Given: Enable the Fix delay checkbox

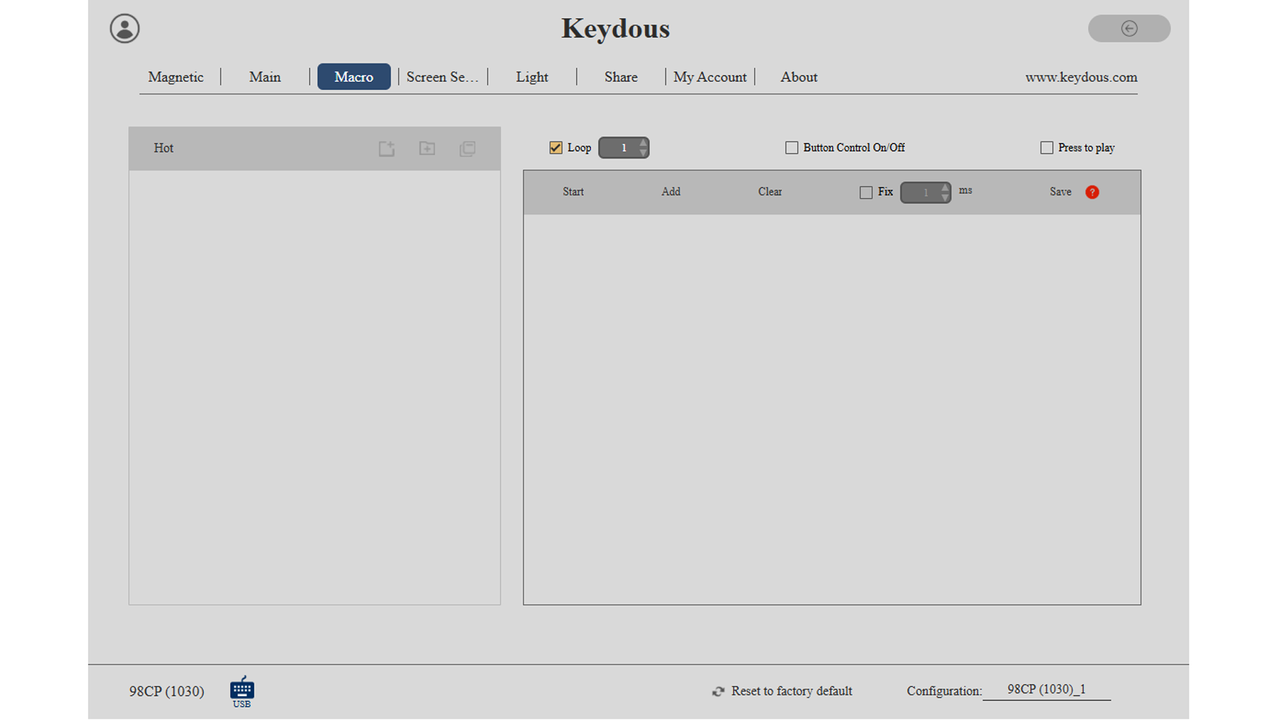Looking at the screenshot, I should [866, 192].
